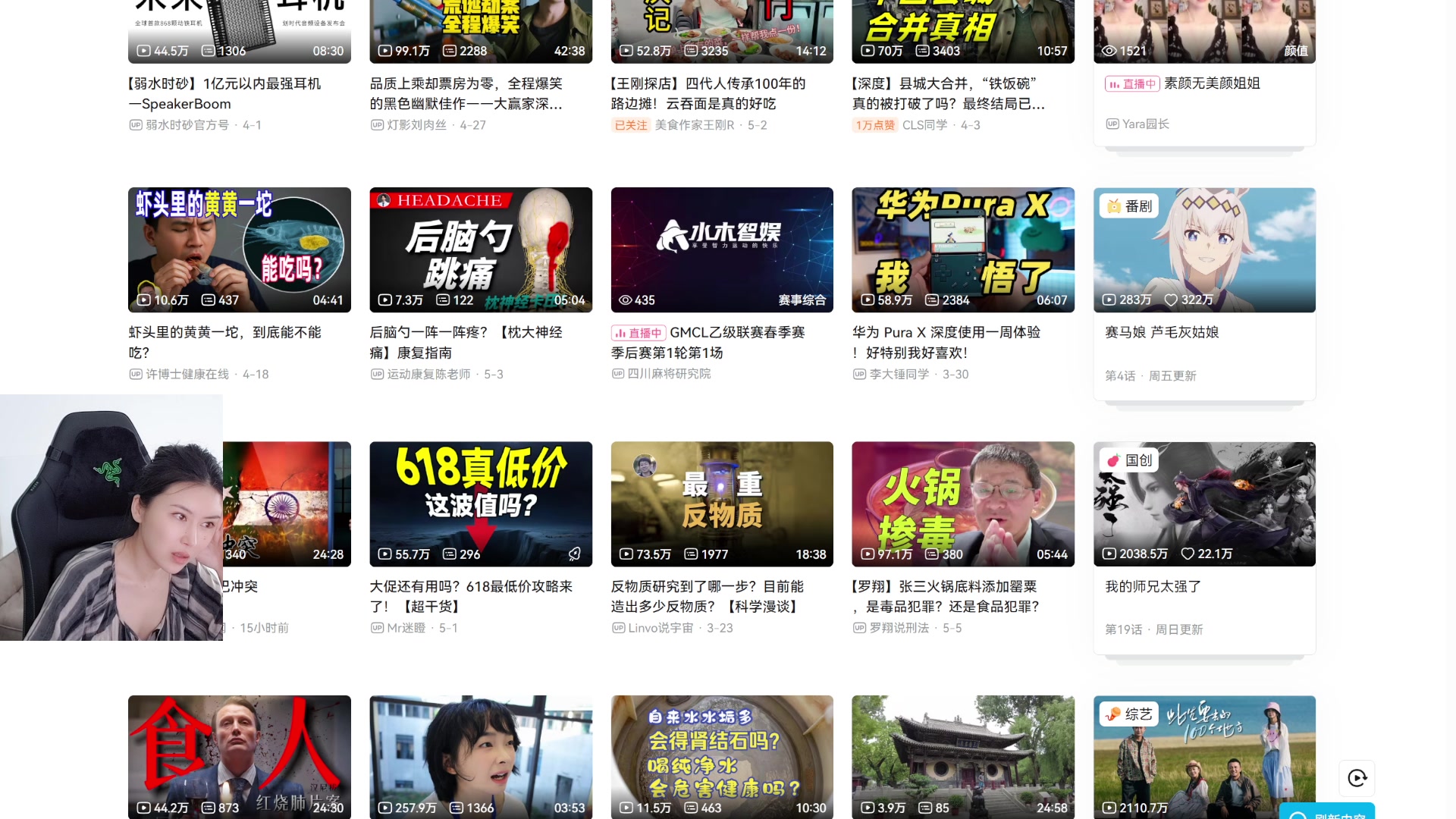Open title 【深度】县城大合并

click(949, 94)
